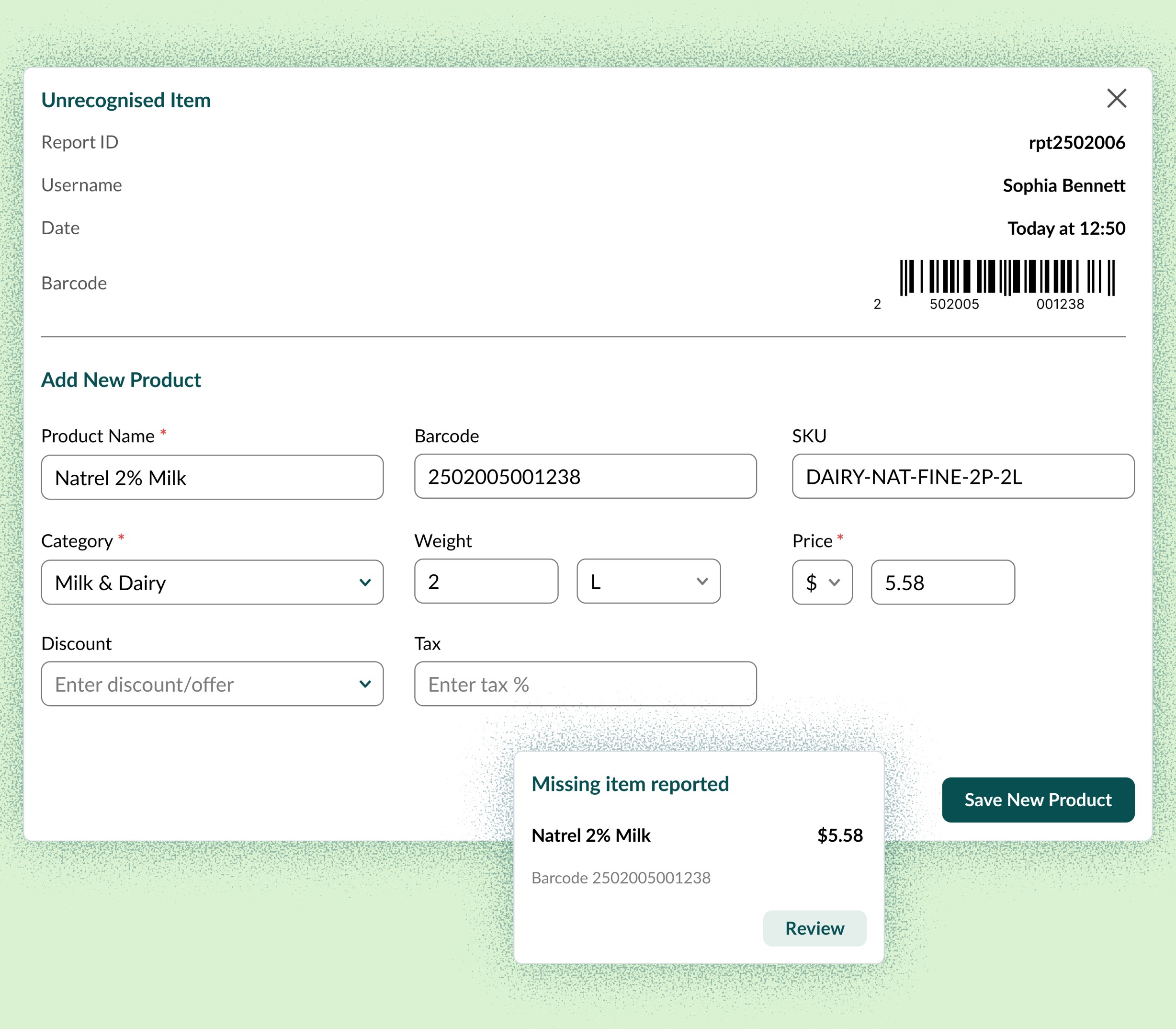The height and width of the screenshot is (1029, 1176).
Task: Click the Category chevron arrow icon
Action: [365, 582]
